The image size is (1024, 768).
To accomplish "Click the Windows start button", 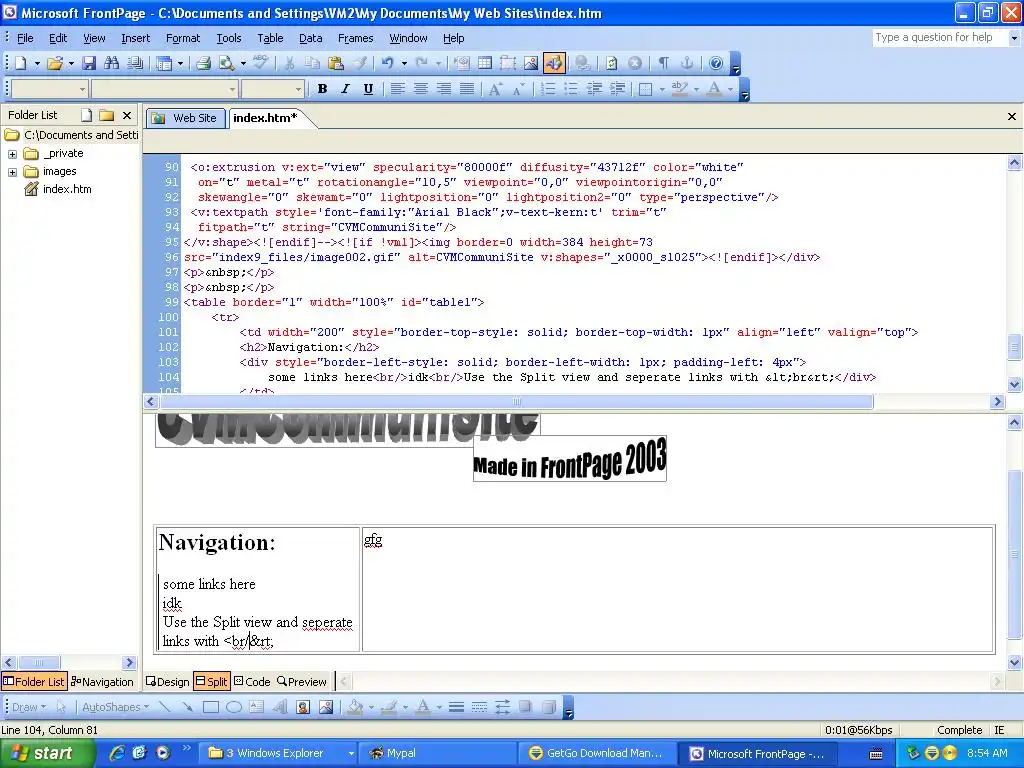I will pos(47,753).
